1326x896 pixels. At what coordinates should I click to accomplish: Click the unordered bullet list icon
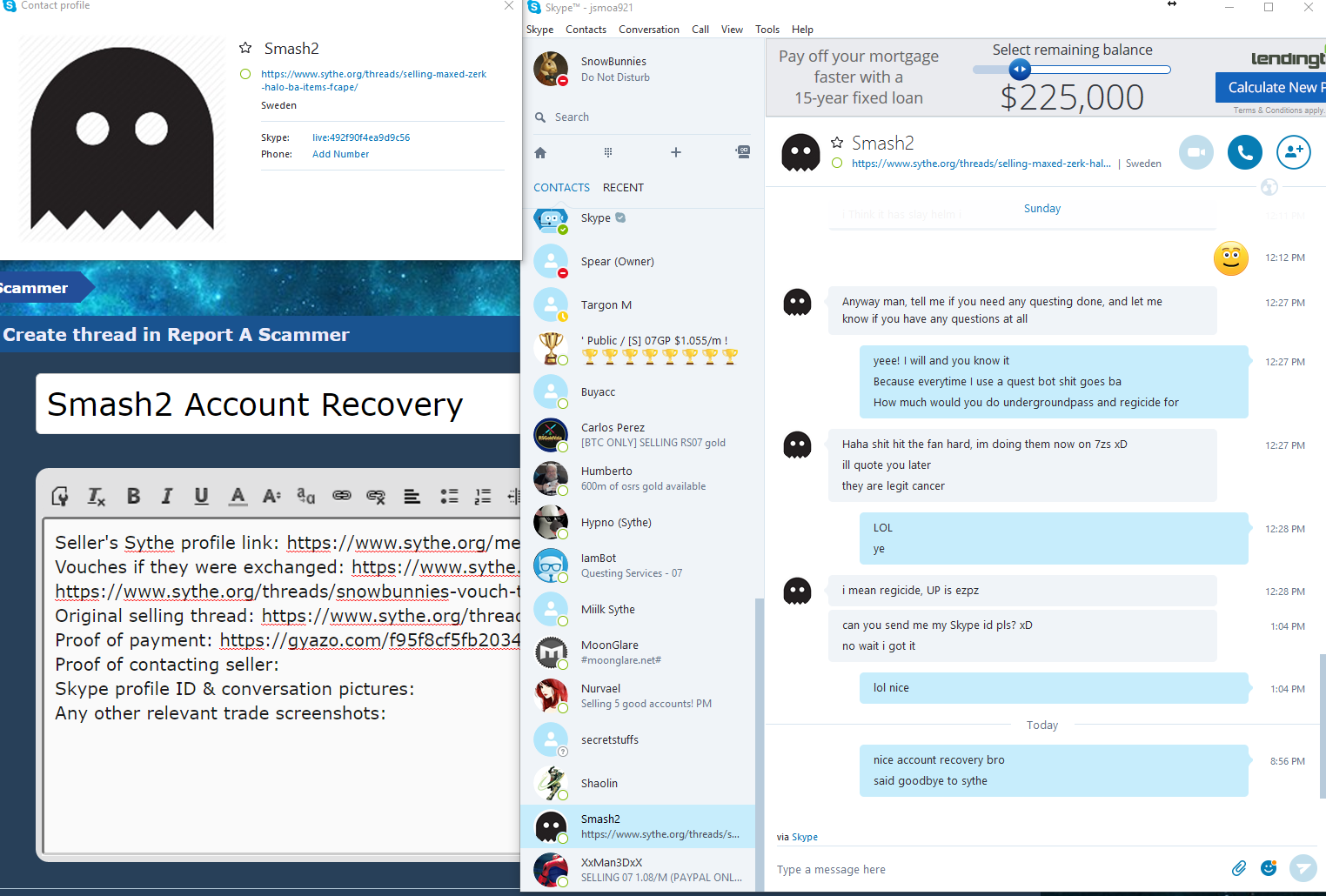pyautogui.click(x=449, y=496)
